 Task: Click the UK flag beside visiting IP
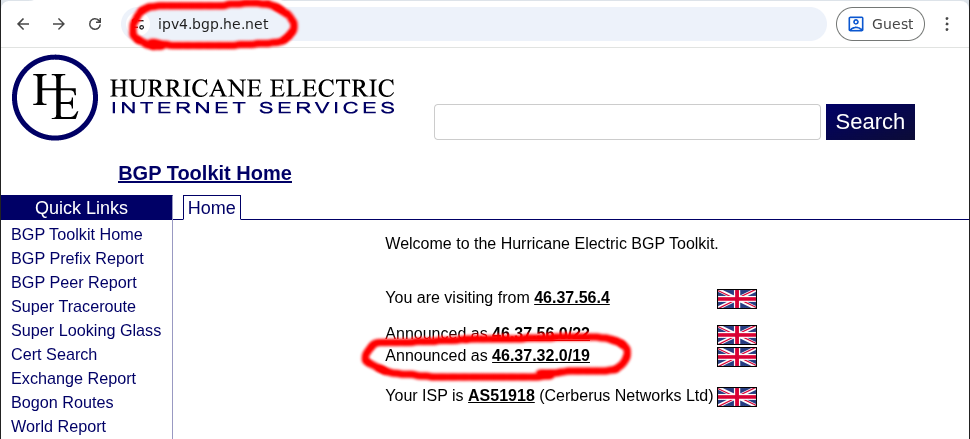[x=736, y=298]
